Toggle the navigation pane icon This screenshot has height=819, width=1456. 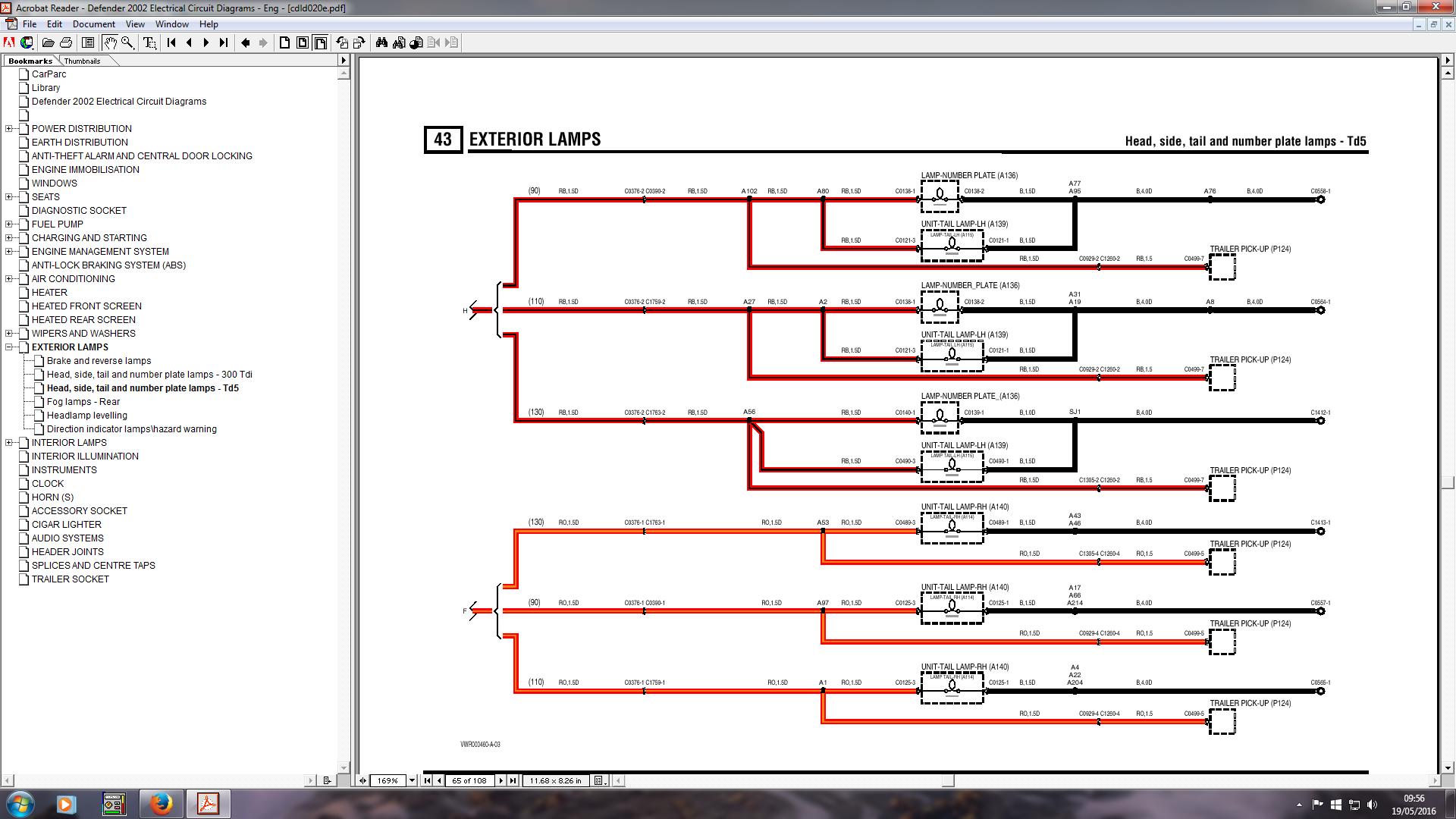(x=88, y=42)
